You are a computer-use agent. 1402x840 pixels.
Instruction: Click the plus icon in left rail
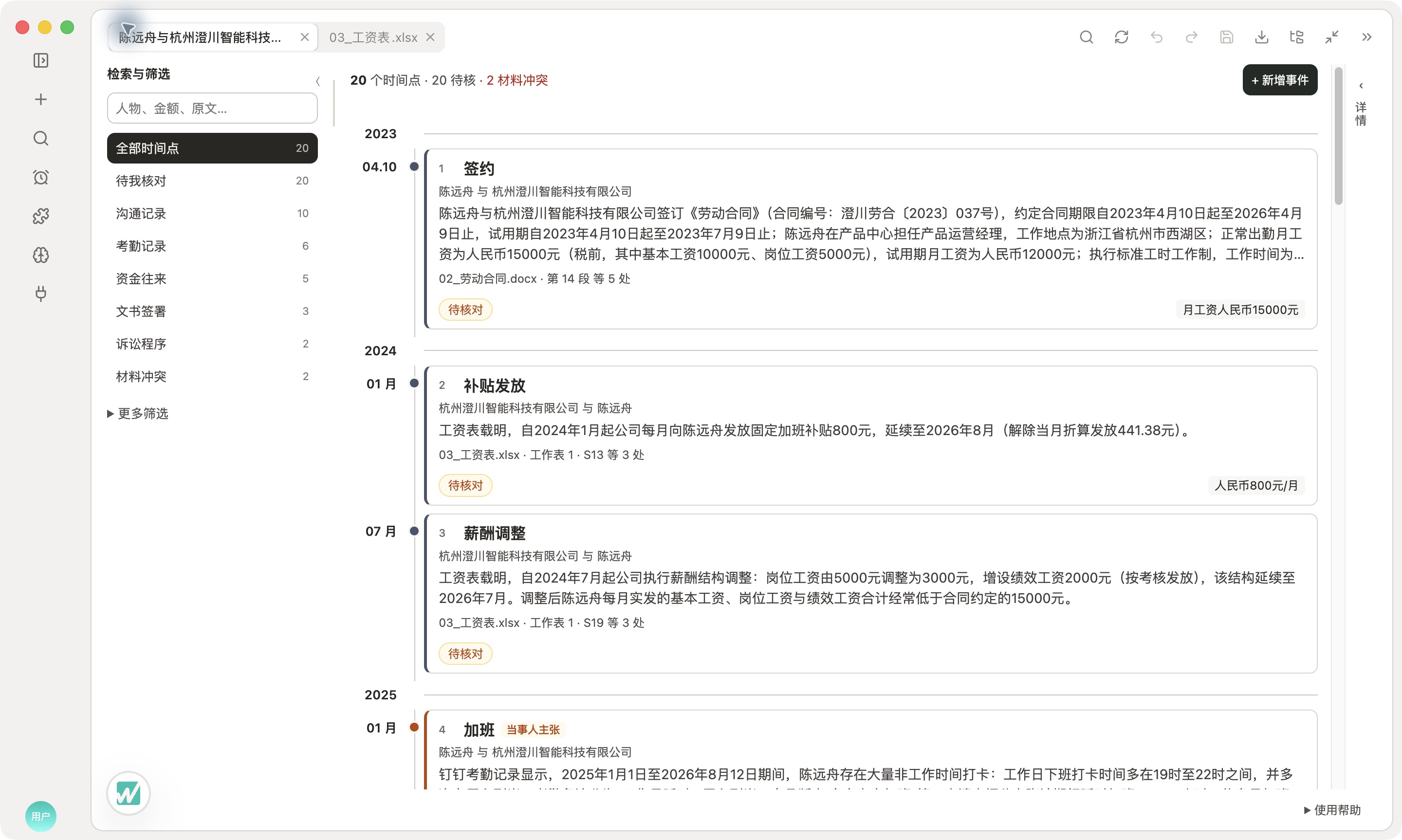41,100
